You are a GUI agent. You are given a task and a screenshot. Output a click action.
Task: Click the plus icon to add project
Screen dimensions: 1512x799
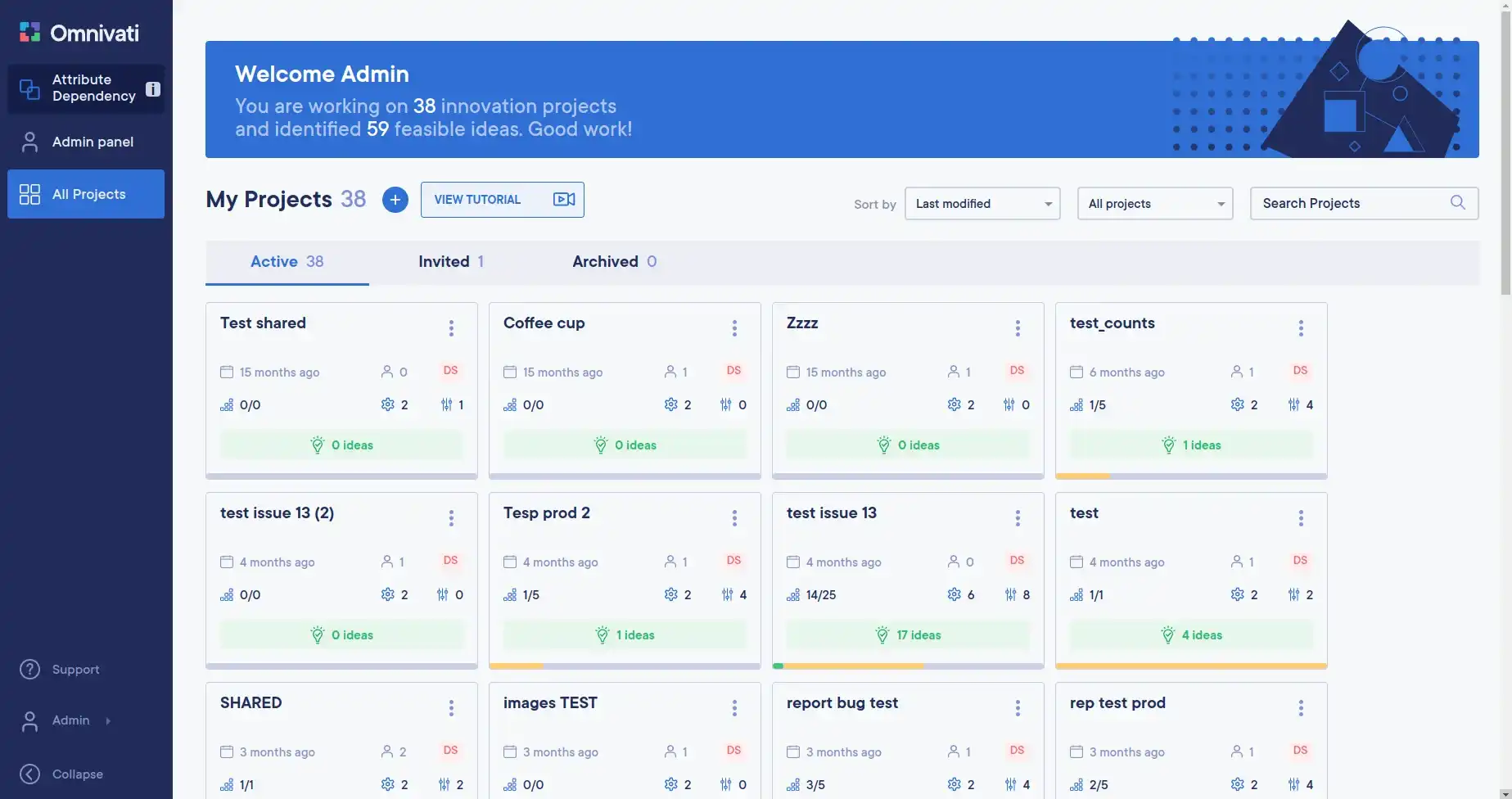point(395,200)
